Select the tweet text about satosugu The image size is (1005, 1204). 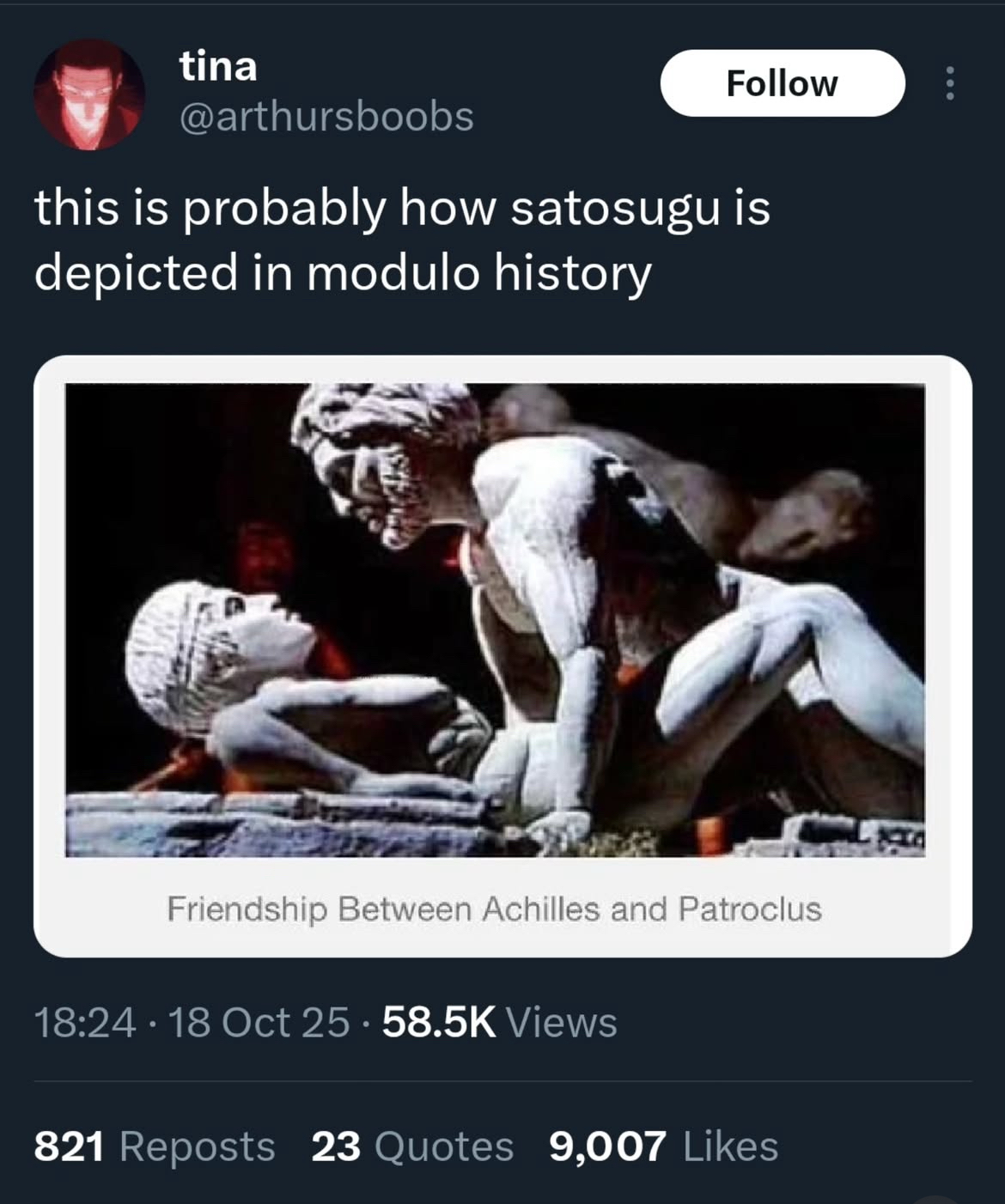(x=402, y=240)
